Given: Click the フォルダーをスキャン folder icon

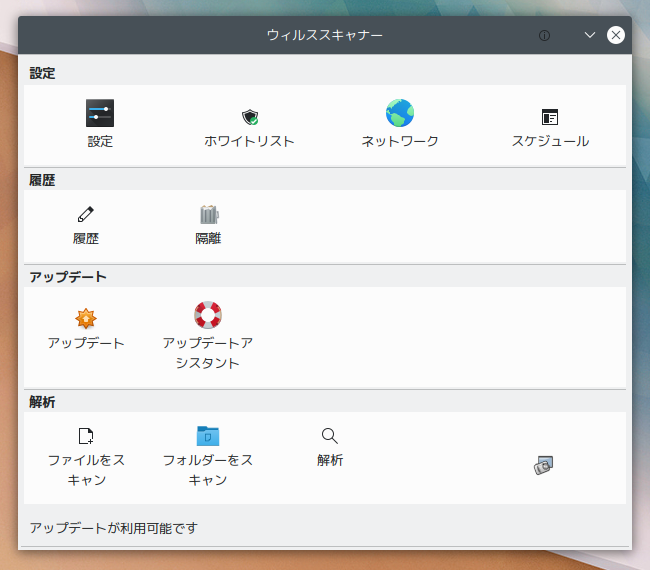Looking at the screenshot, I should [208, 436].
